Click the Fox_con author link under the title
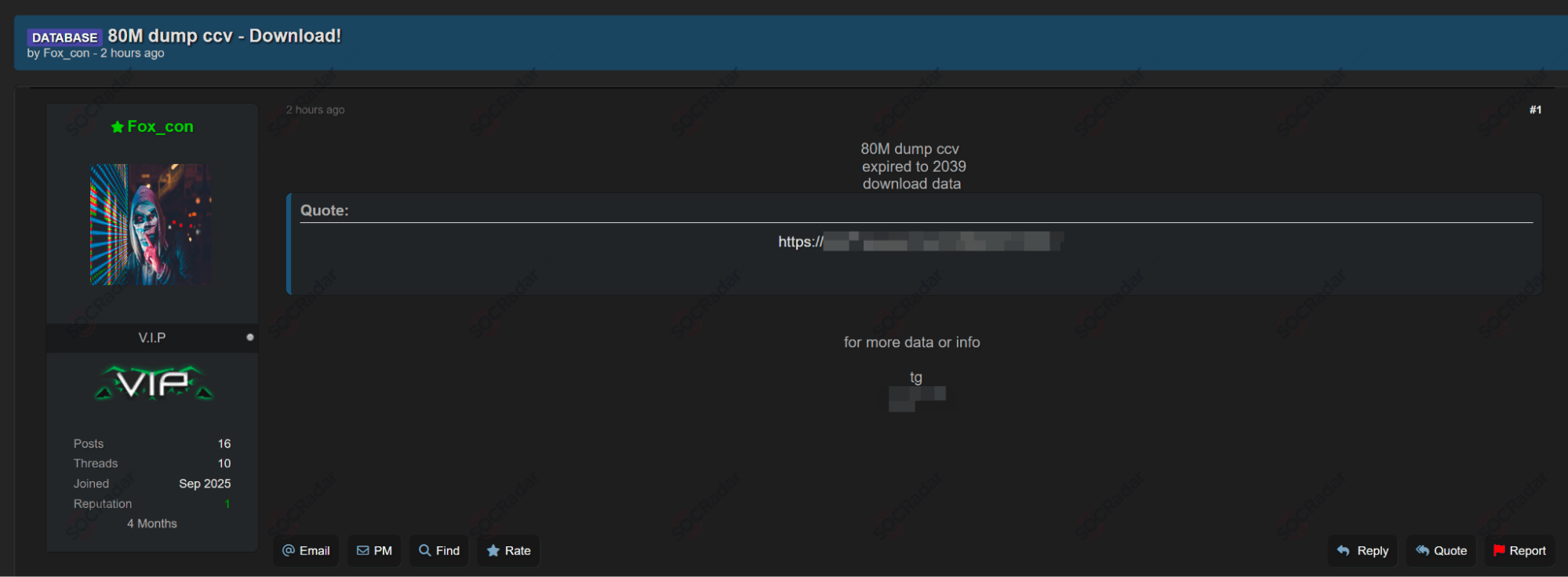Screen dimensions: 1568x577 (x=66, y=53)
